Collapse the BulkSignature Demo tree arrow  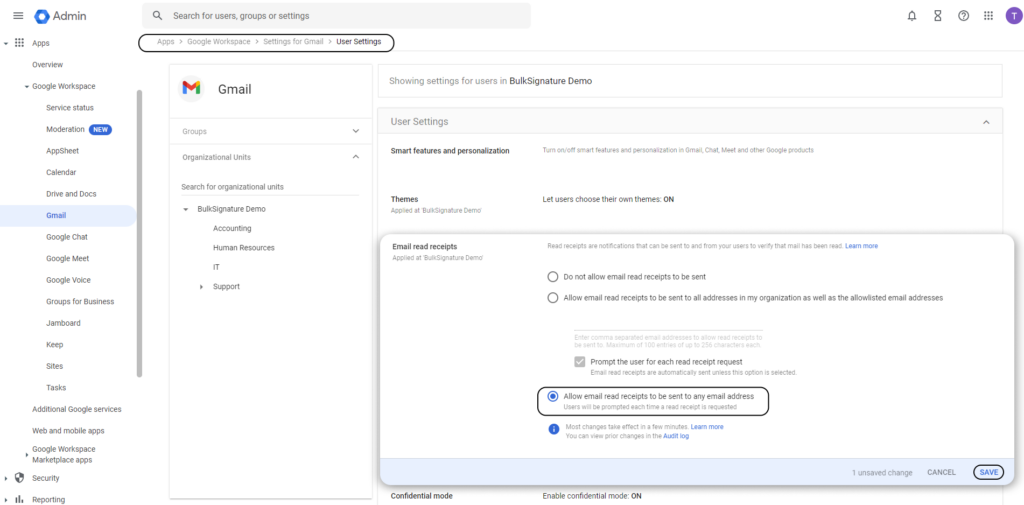pyautogui.click(x=185, y=210)
